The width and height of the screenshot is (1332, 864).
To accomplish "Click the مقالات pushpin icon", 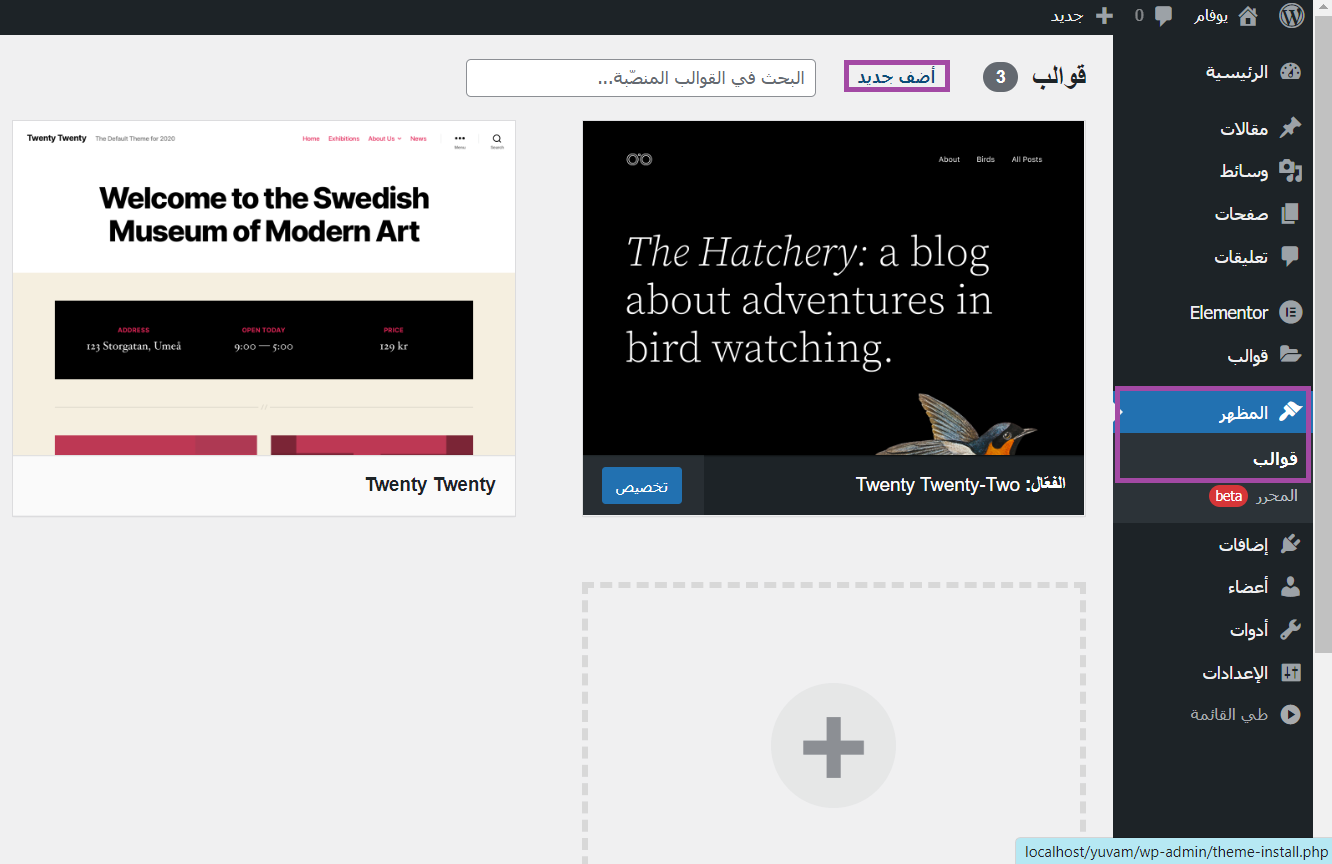I will (x=1290, y=128).
